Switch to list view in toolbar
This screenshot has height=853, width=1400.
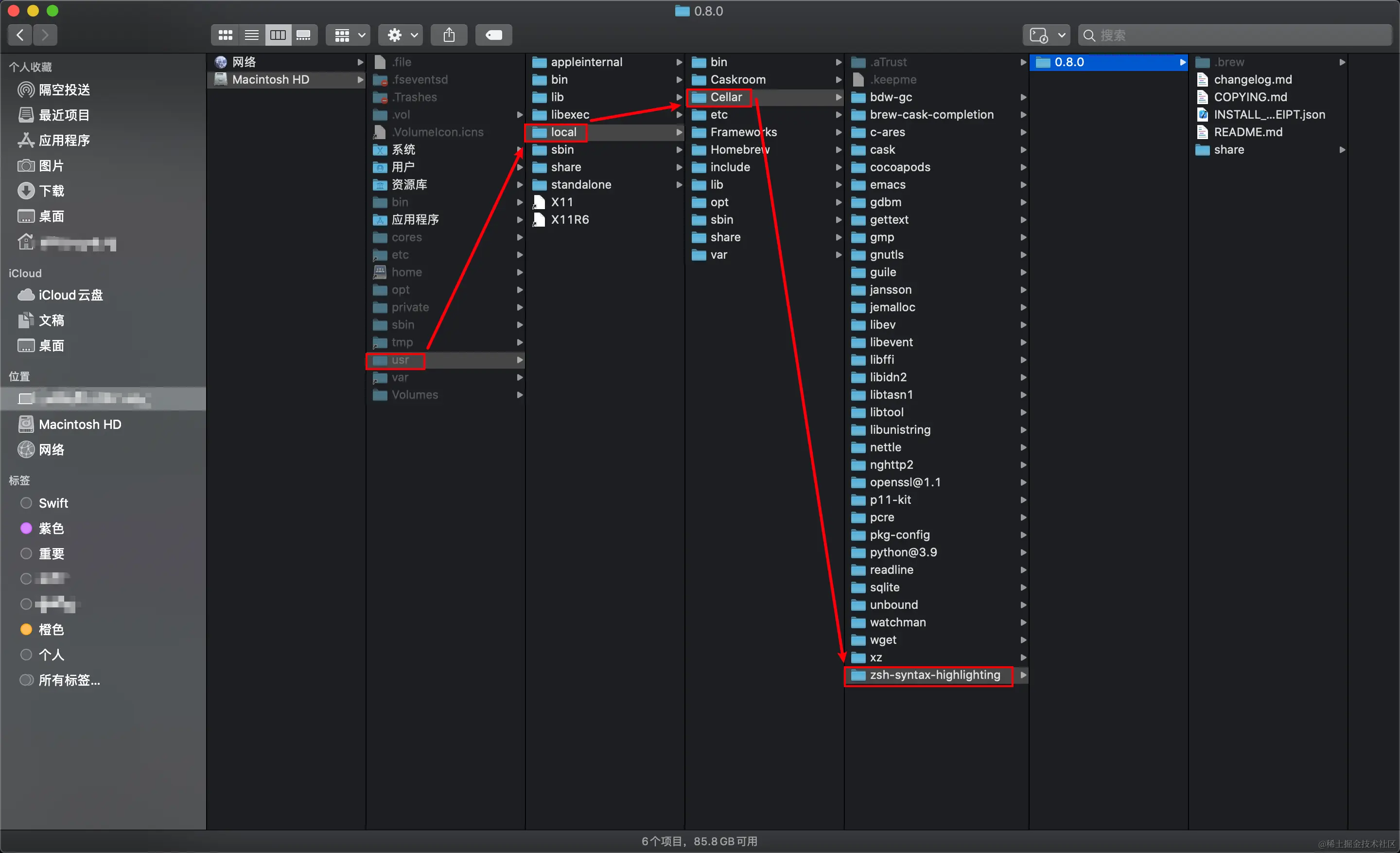(x=251, y=35)
